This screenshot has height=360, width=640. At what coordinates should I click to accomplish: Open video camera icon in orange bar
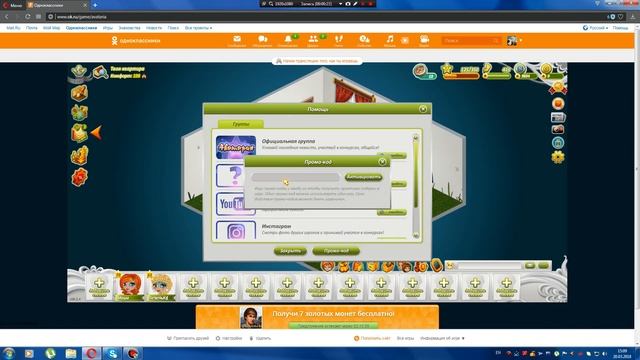point(424,40)
